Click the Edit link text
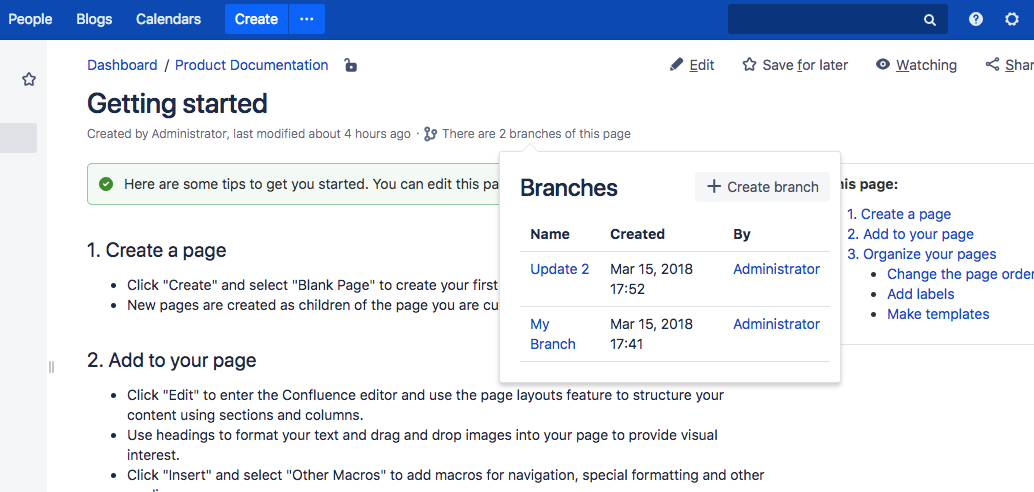The height and width of the screenshot is (492, 1034). coord(702,65)
